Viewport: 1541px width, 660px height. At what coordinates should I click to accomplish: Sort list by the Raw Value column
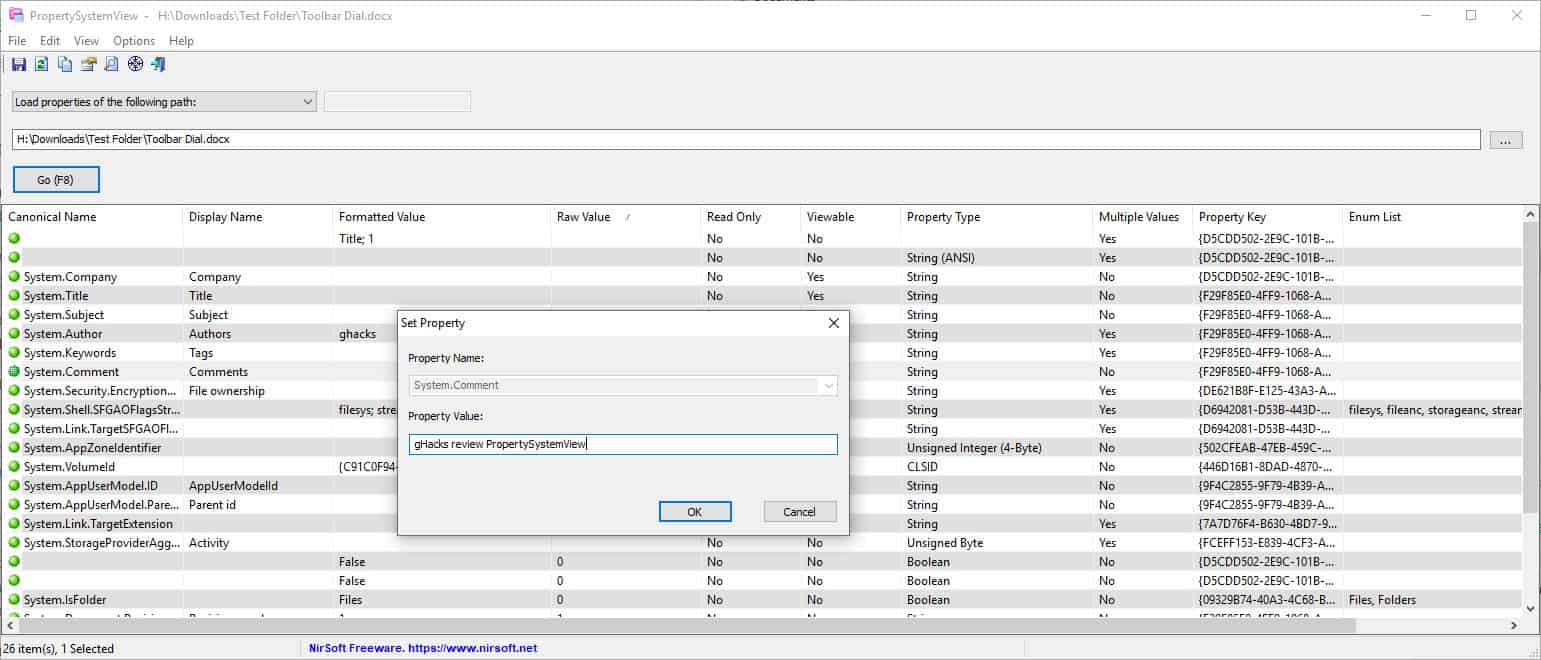point(583,216)
